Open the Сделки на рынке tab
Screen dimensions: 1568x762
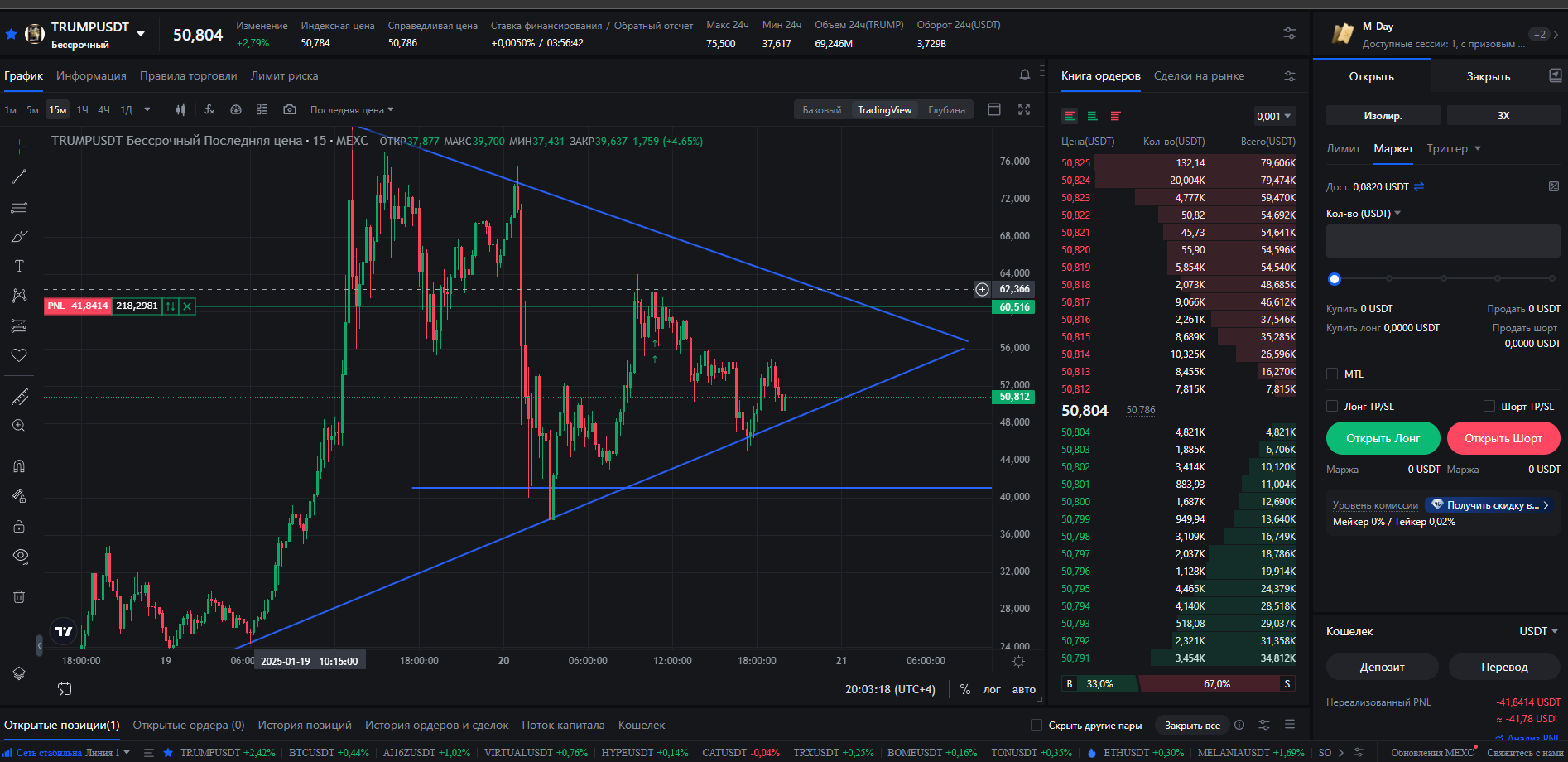1199,75
